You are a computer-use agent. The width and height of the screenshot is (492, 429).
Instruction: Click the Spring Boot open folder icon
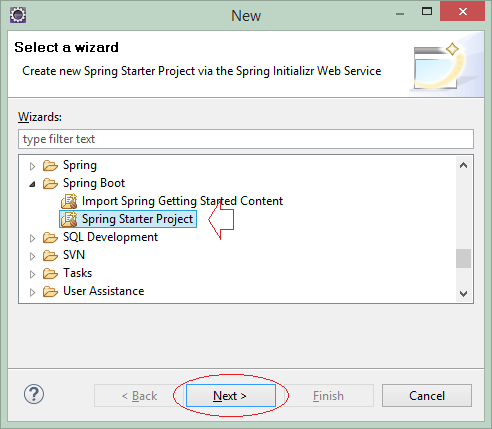50,183
